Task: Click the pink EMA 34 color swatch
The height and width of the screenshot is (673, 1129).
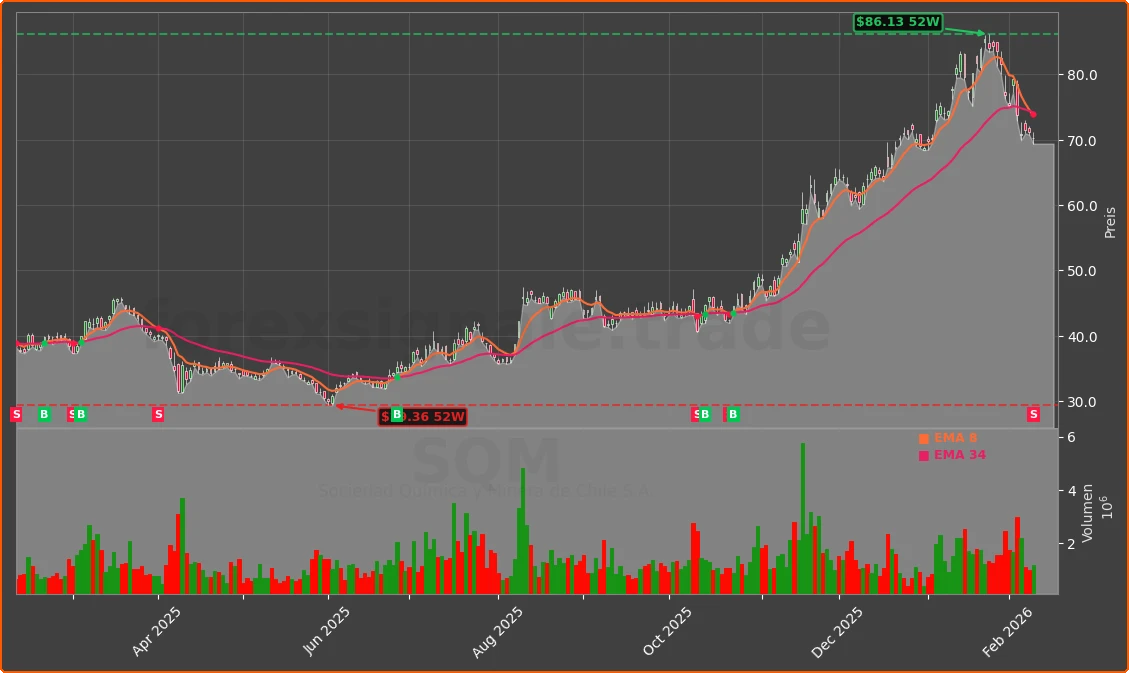Action: tap(922, 454)
